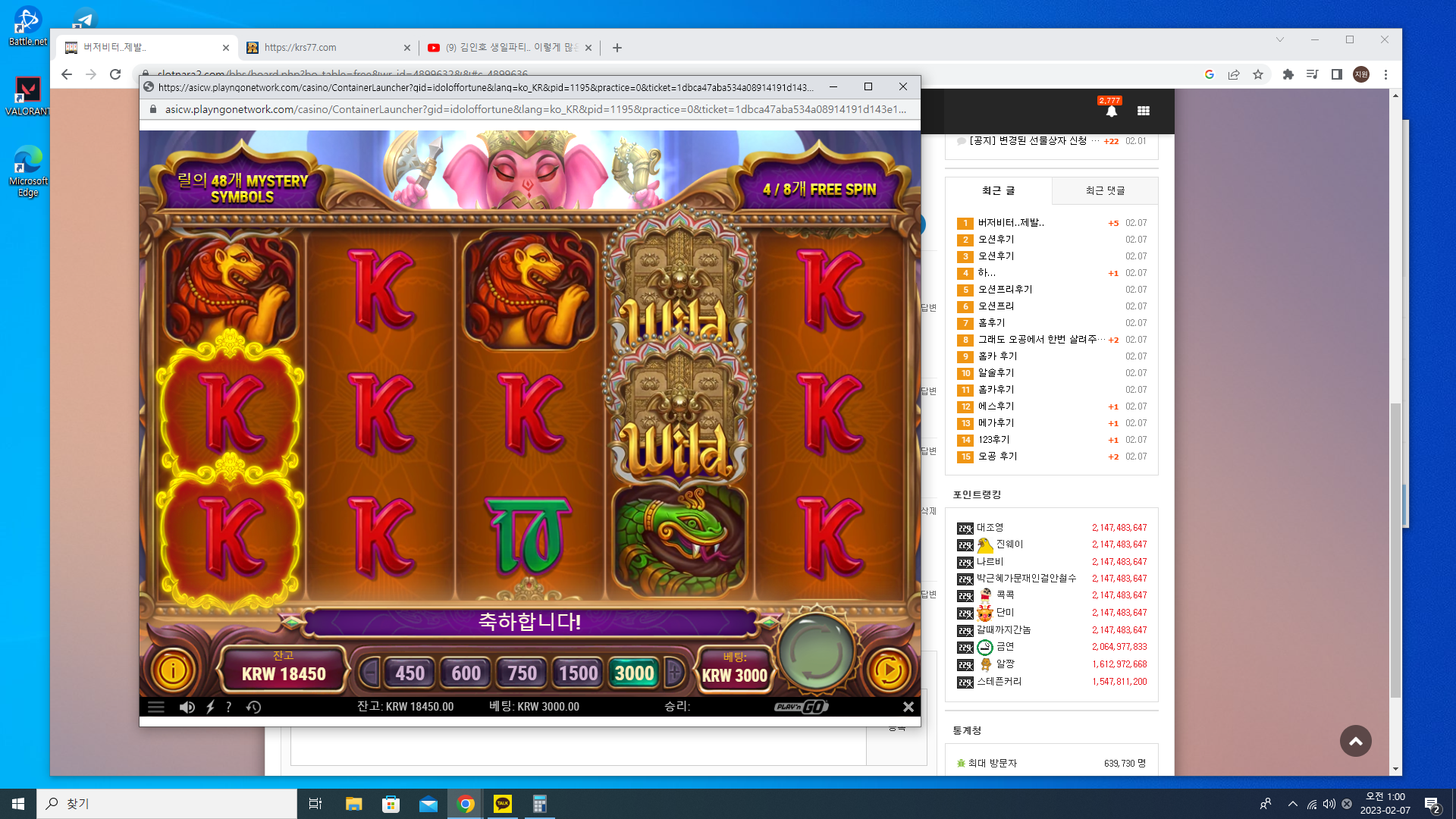Open the Windows Start menu

pos(18,804)
